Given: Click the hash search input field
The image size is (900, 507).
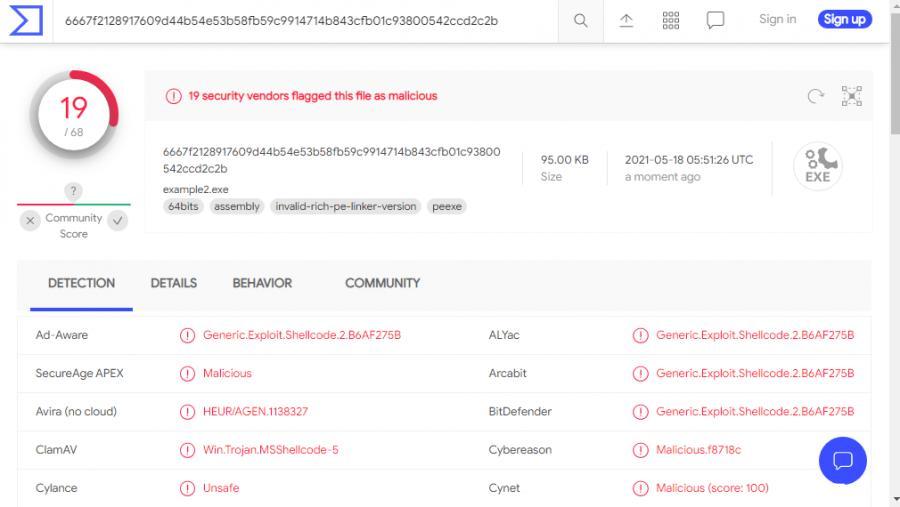Looking at the screenshot, I should [300, 20].
